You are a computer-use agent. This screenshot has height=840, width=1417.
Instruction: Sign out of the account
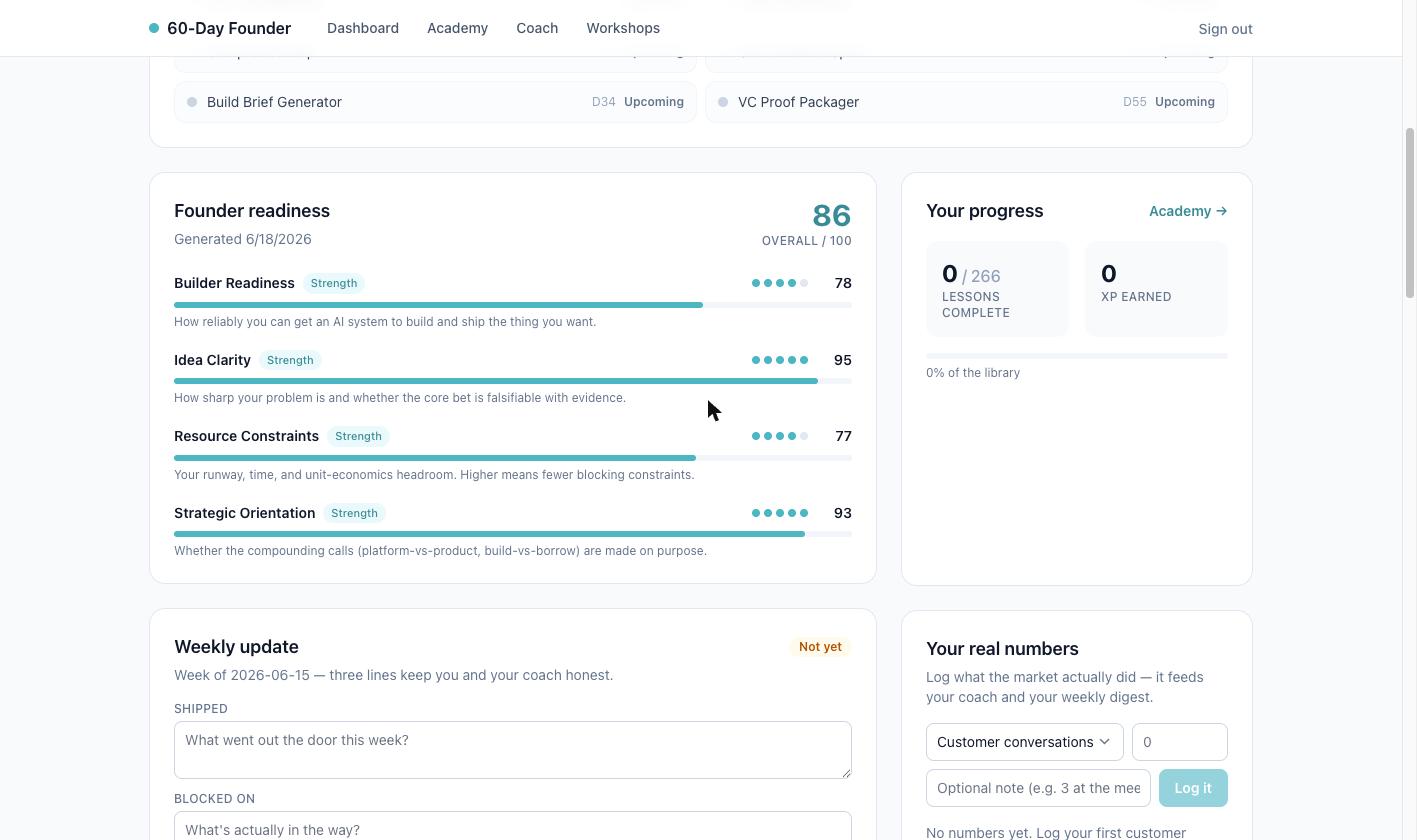click(1225, 29)
